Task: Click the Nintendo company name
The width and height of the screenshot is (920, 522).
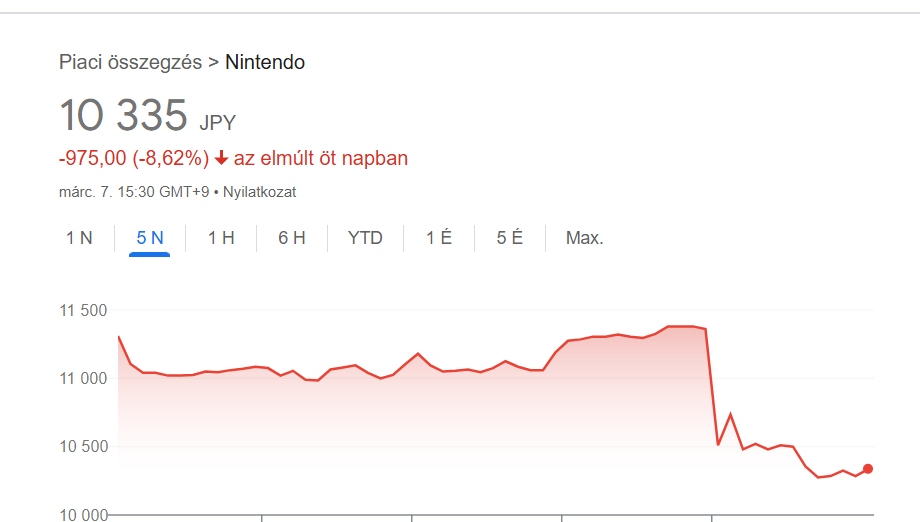Action: [265, 62]
